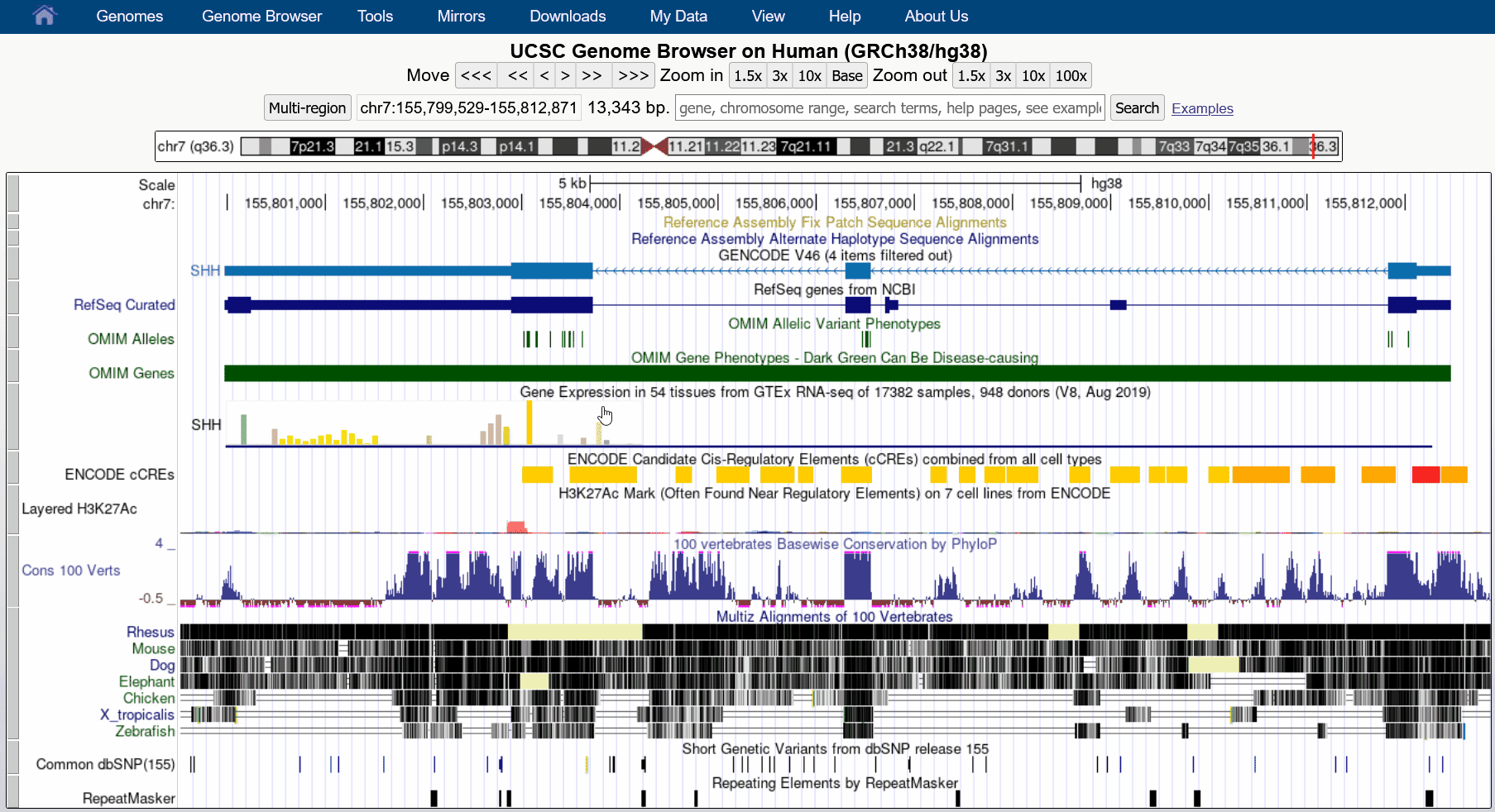Click the '<<<' move far left arrow

click(x=475, y=75)
